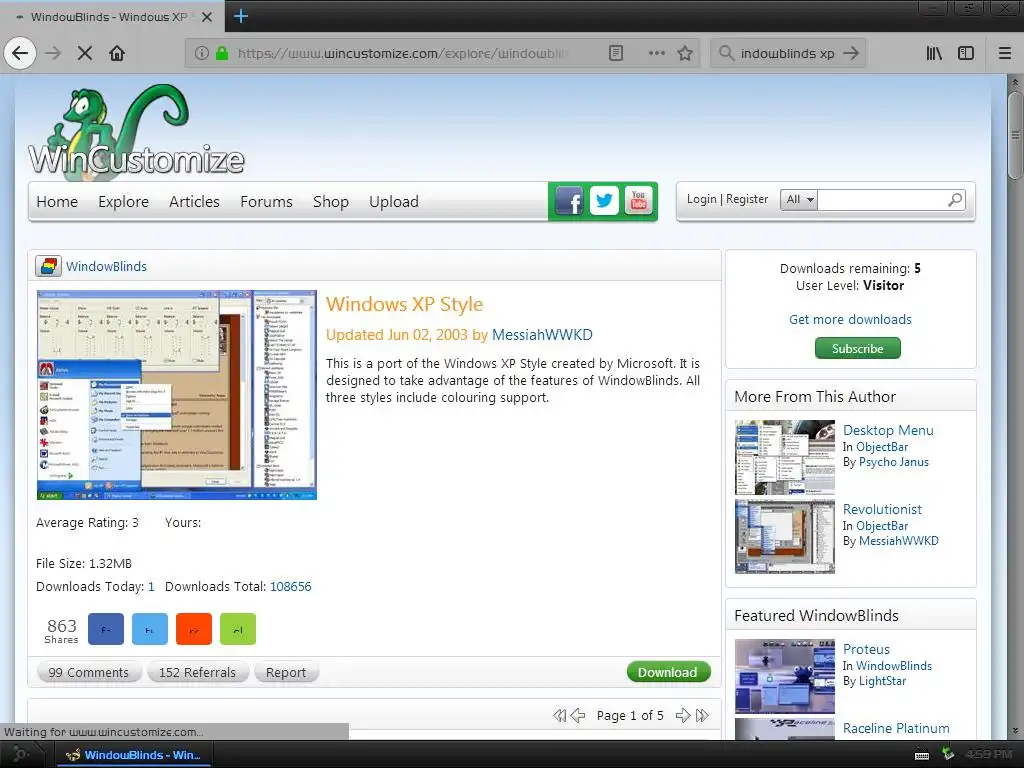Show site information icon in address bar

(202, 53)
